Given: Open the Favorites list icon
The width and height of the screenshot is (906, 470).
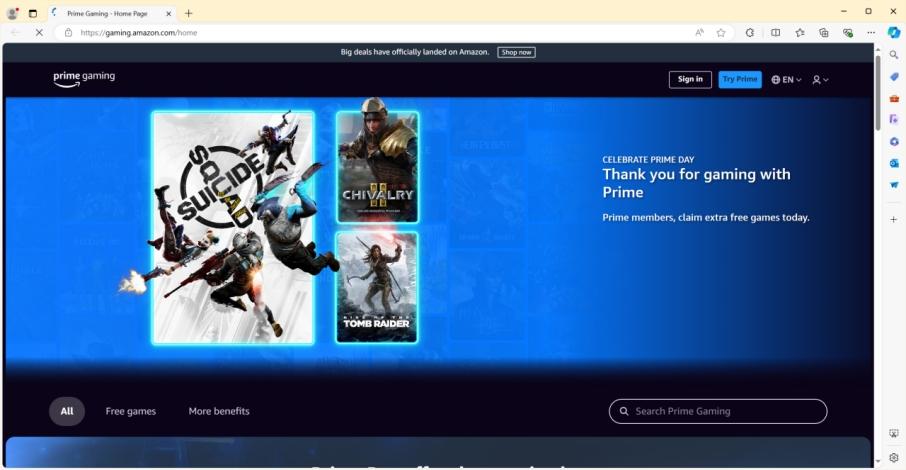Looking at the screenshot, I should (799, 32).
